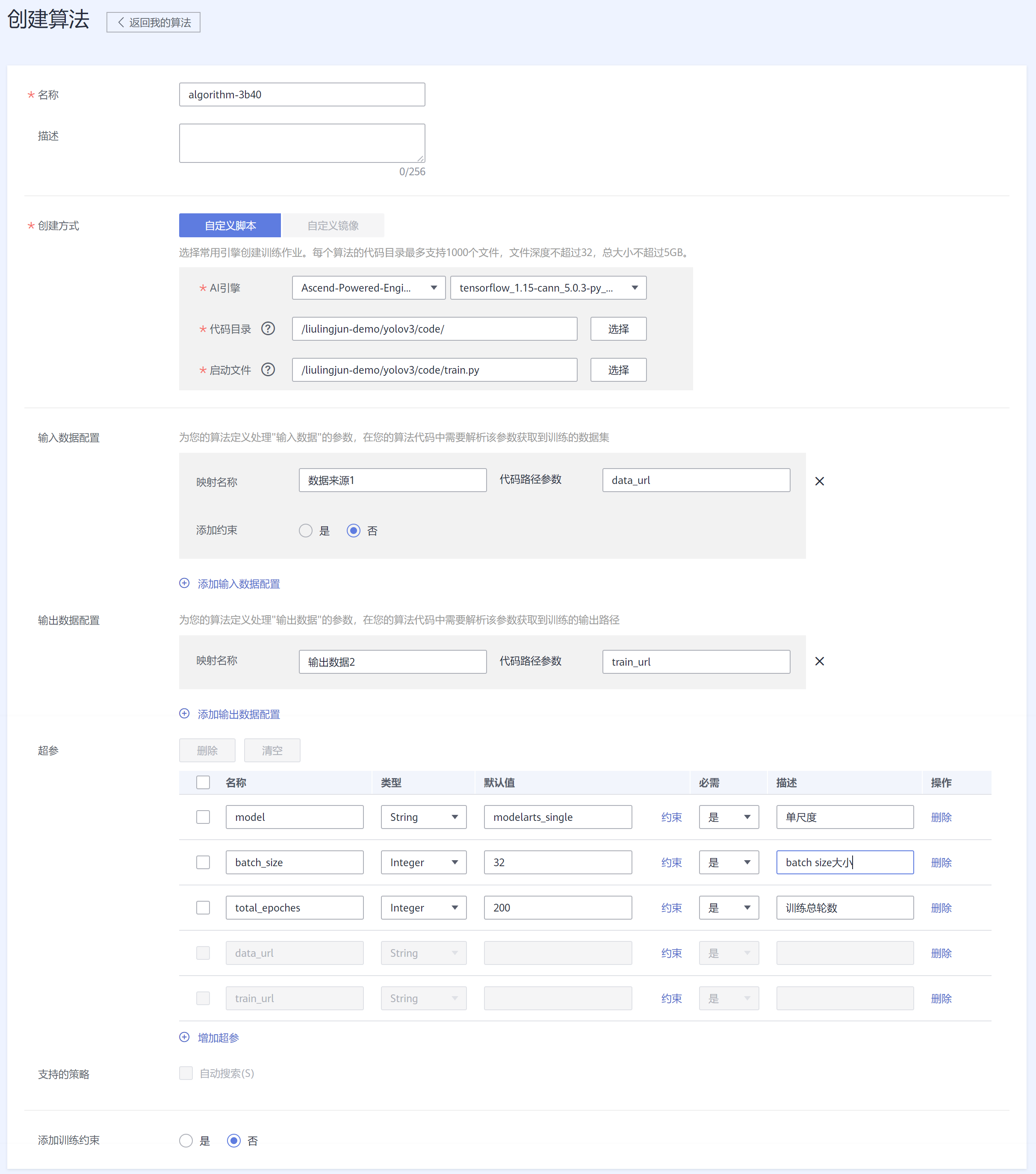Click 删除 link for total_epoches row

[941, 908]
